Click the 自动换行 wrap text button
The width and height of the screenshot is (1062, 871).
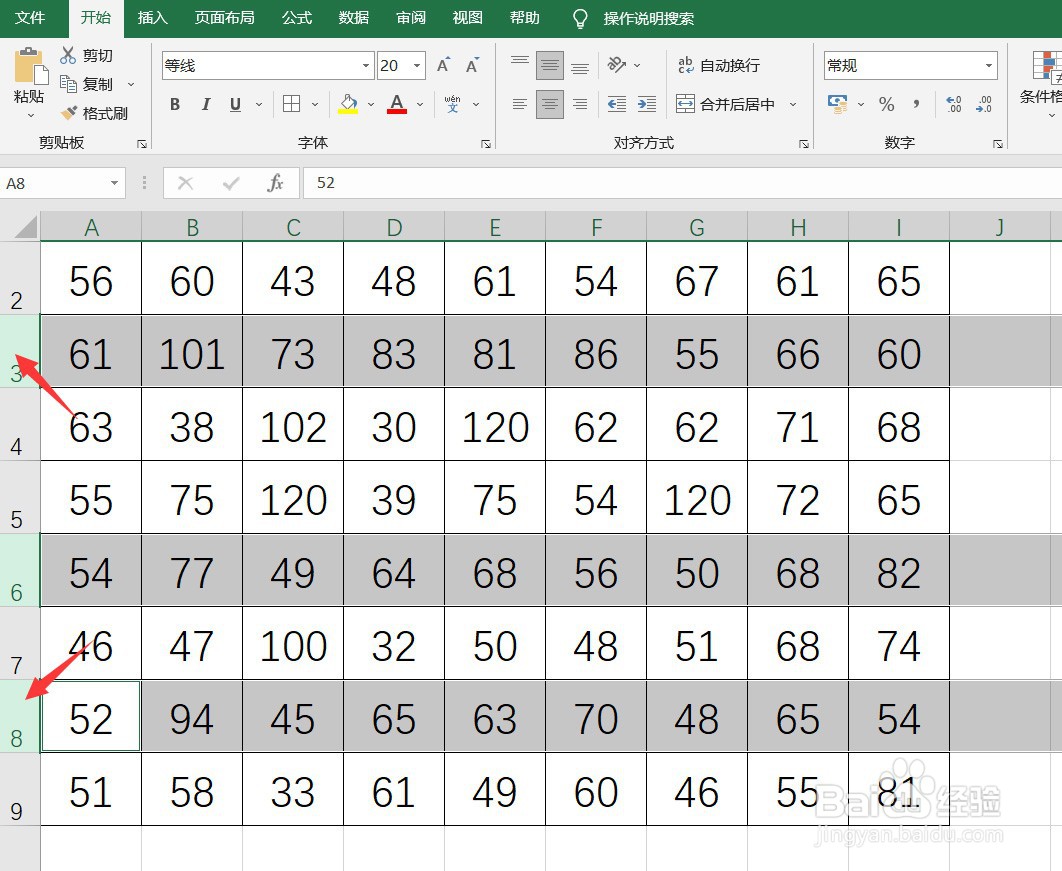tap(719, 65)
